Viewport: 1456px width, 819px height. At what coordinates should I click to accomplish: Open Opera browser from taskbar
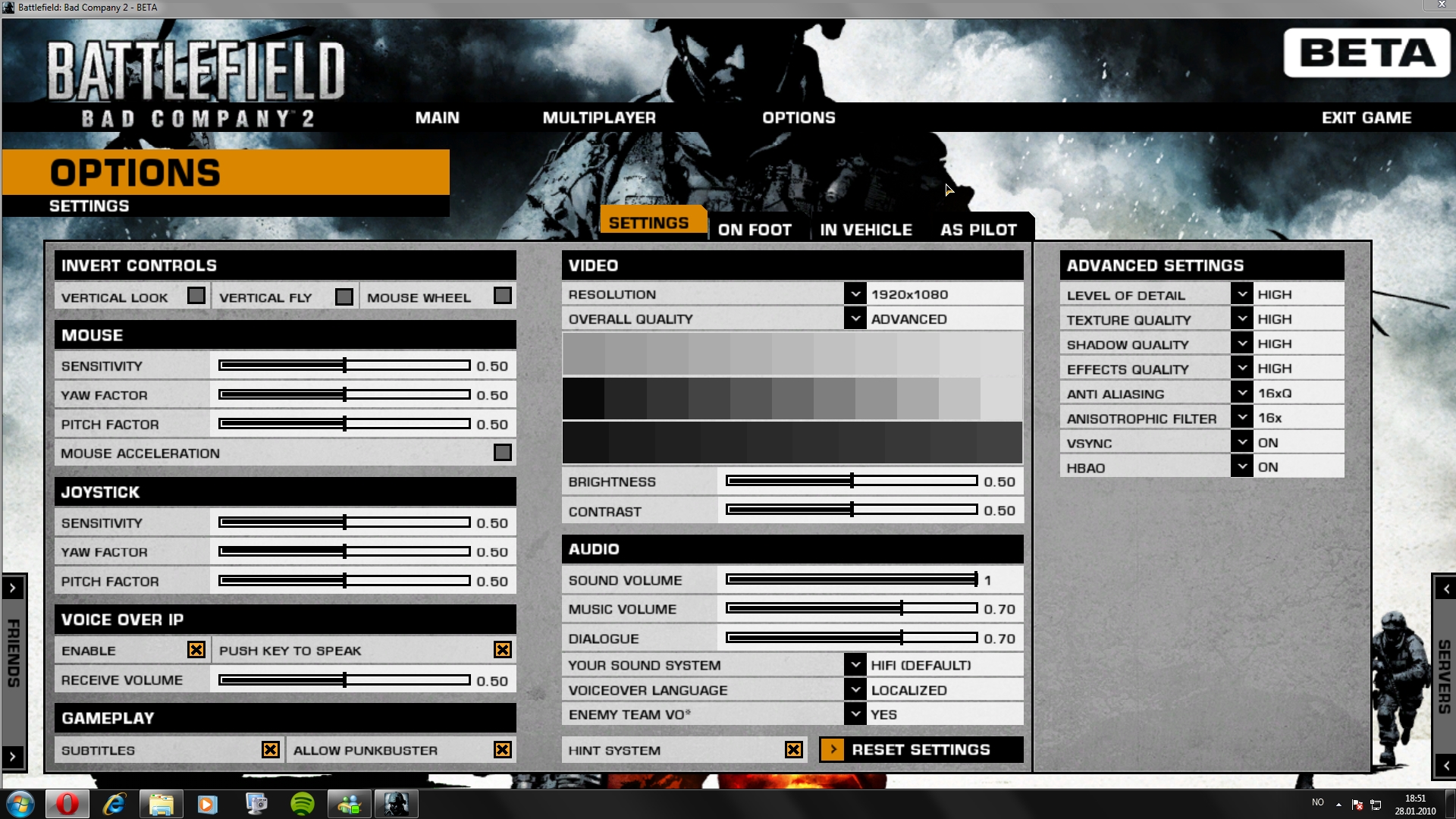67,804
